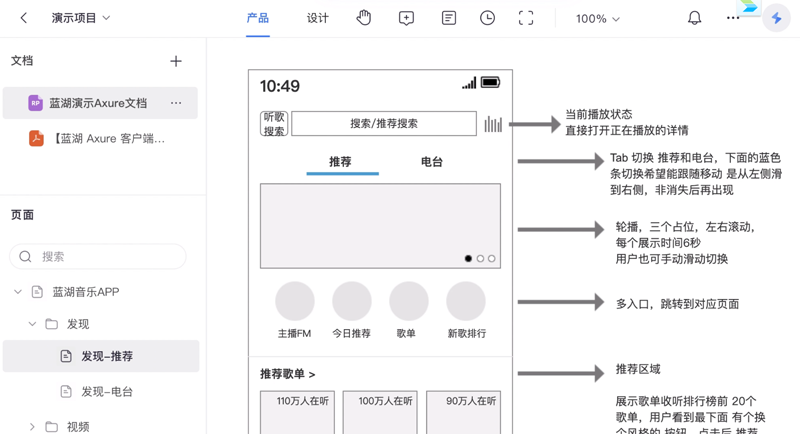Open the 演示项目 project dropdown

81,18
